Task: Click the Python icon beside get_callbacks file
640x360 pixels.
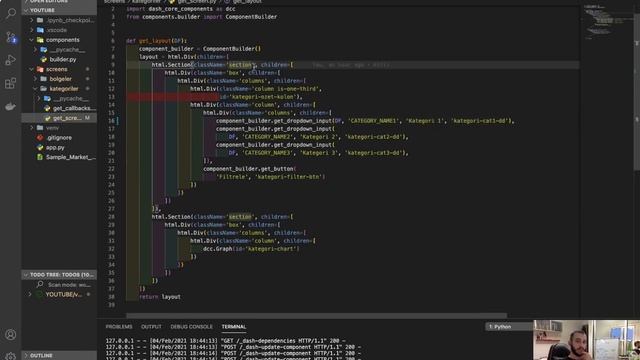Action: pos(47,108)
